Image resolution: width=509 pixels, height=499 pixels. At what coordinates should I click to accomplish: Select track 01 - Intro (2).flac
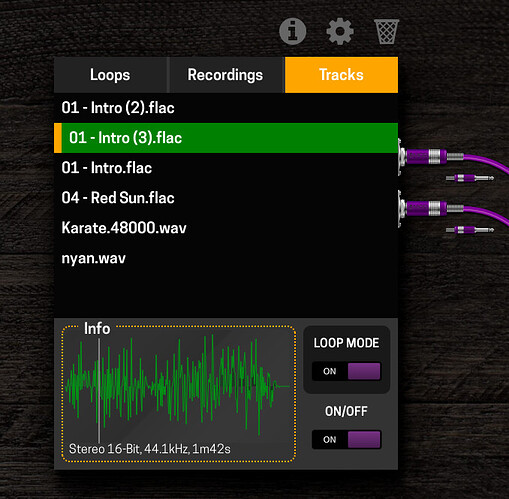click(226, 108)
